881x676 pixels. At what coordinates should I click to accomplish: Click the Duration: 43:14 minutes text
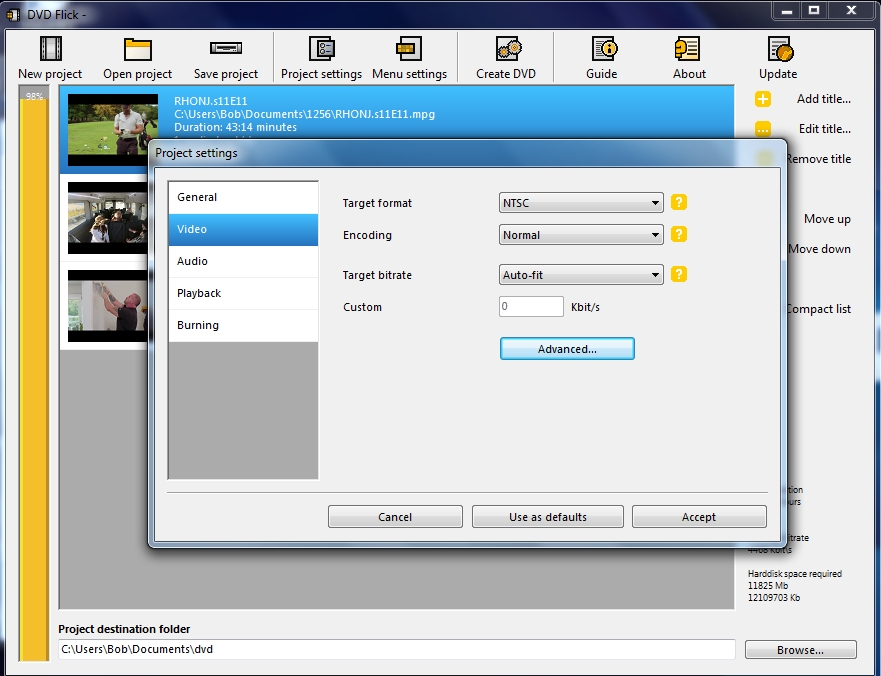click(235, 127)
